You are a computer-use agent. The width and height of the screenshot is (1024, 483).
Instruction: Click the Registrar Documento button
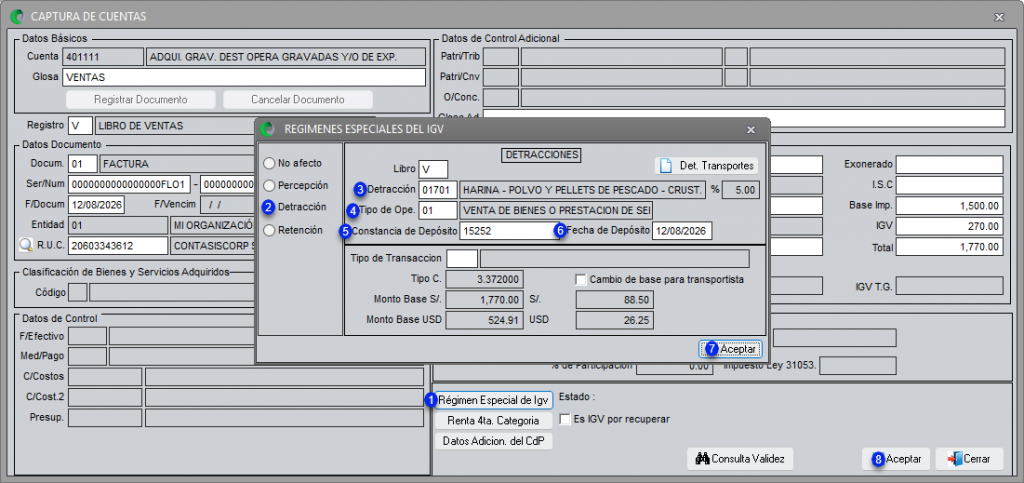(x=140, y=100)
